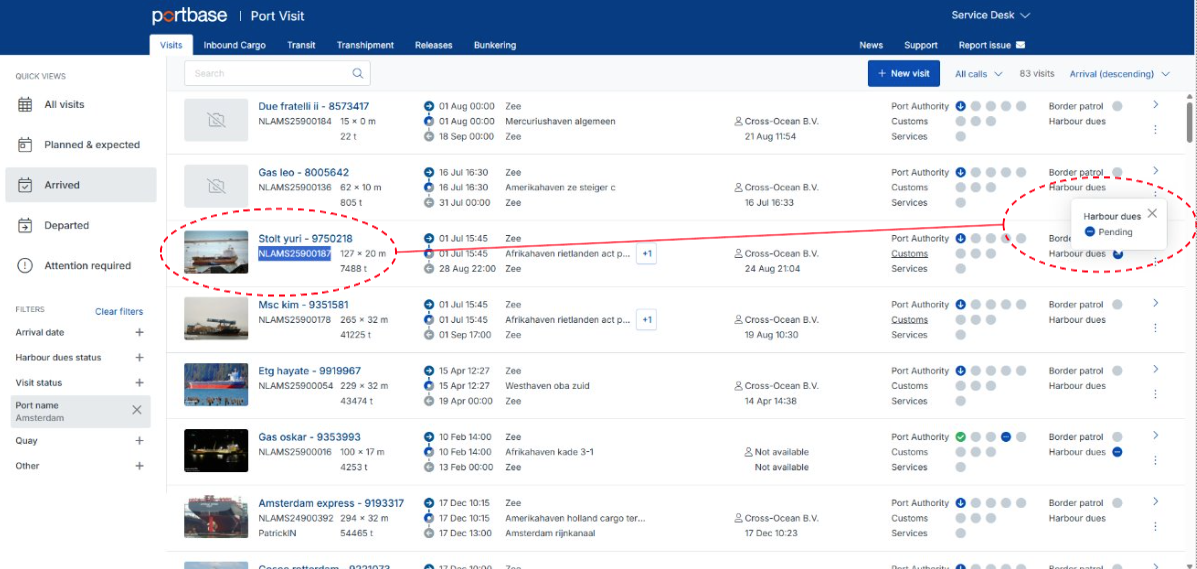Open Etg hayate visit details chevron
The image size is (1197, 569).
[1155, 369]
